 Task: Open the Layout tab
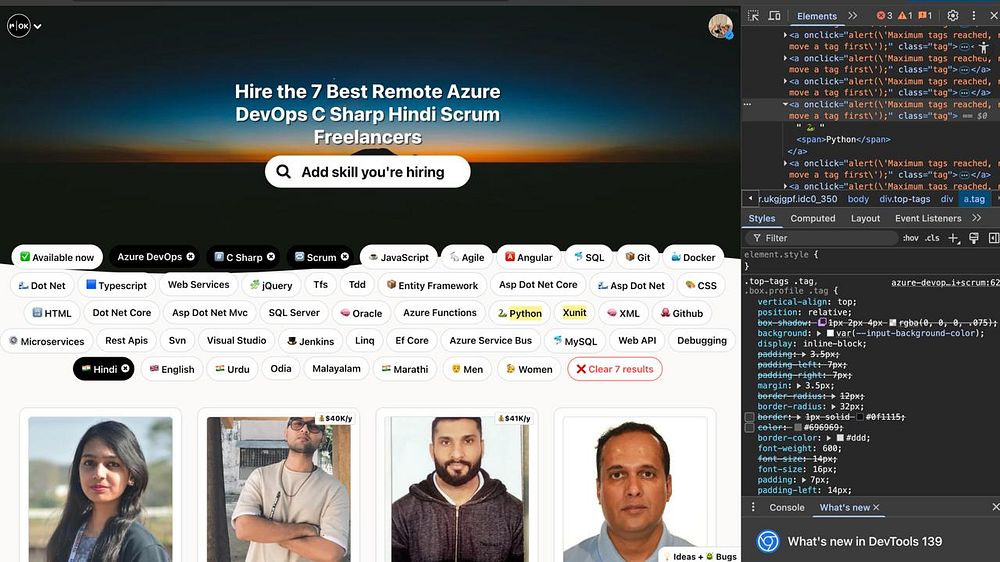865,218
